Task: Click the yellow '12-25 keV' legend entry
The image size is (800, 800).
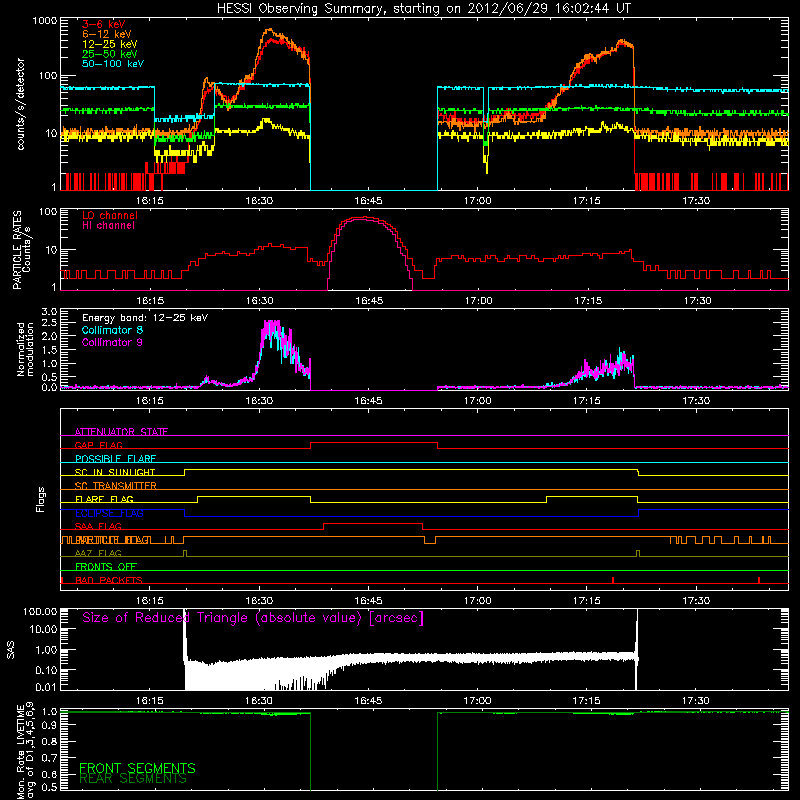Action: [110, 44]
